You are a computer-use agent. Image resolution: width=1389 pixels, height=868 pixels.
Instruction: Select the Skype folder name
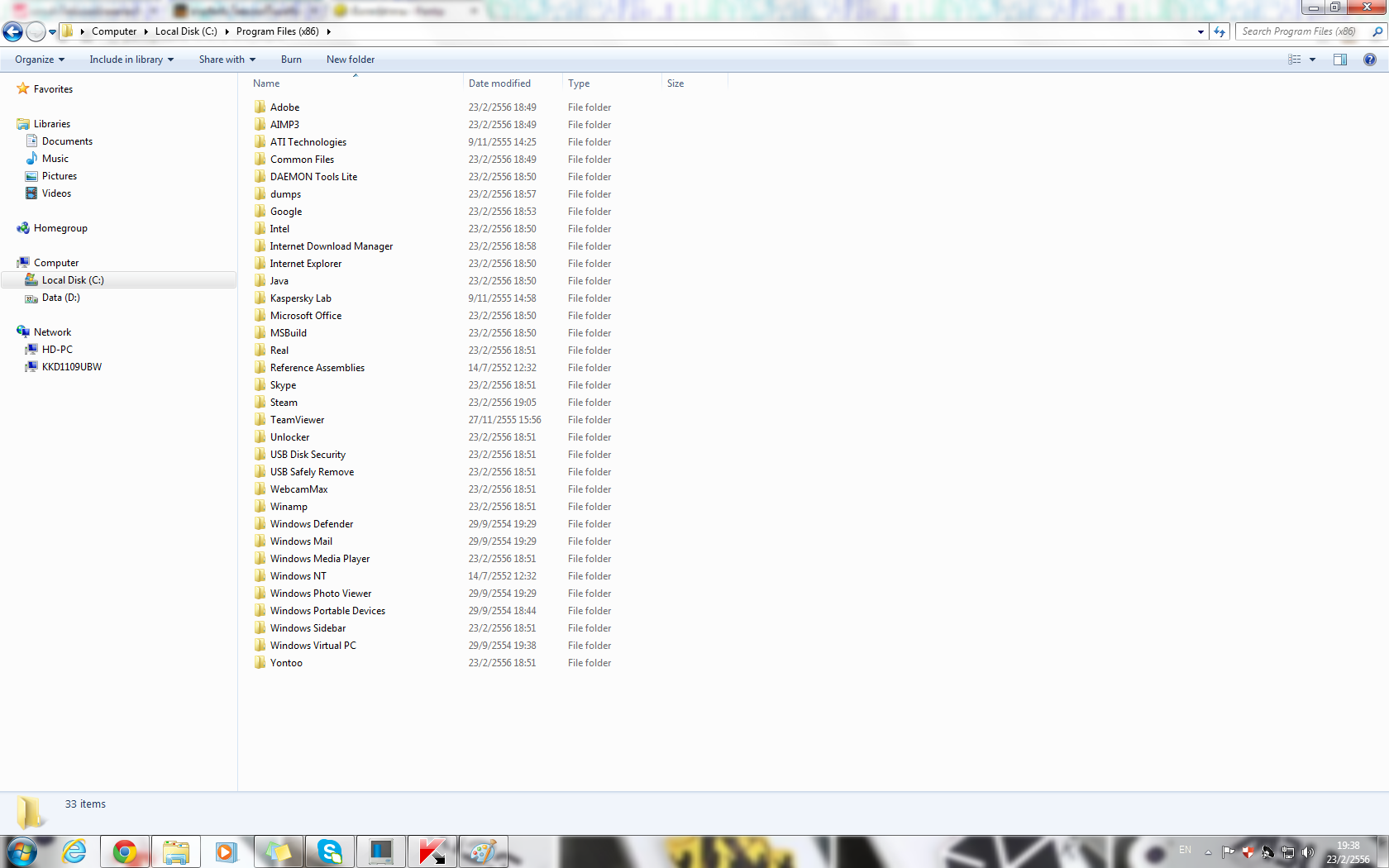(x=283, y=385)
